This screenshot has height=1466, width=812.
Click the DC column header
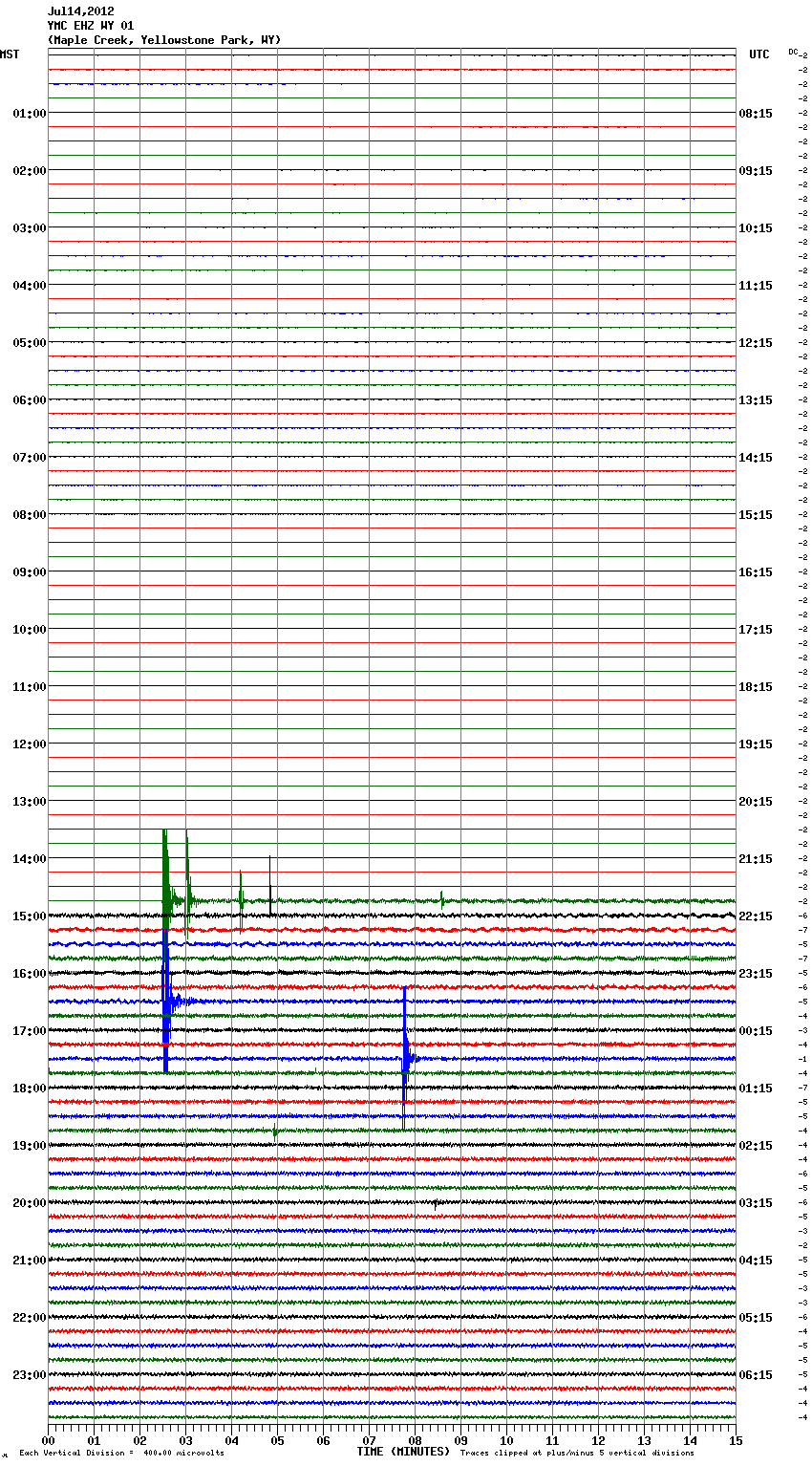(x=793, y=52)
